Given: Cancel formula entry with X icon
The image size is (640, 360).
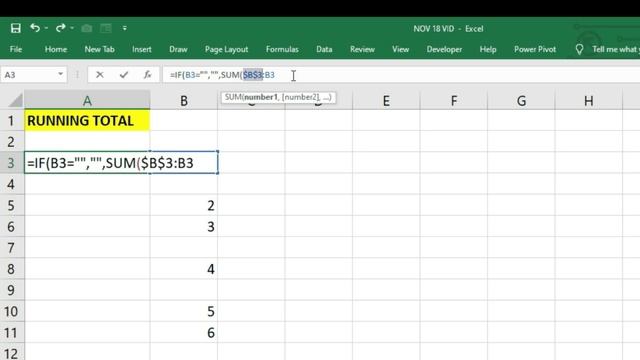Looking at the screenshot, I should (x=100, y=75).
